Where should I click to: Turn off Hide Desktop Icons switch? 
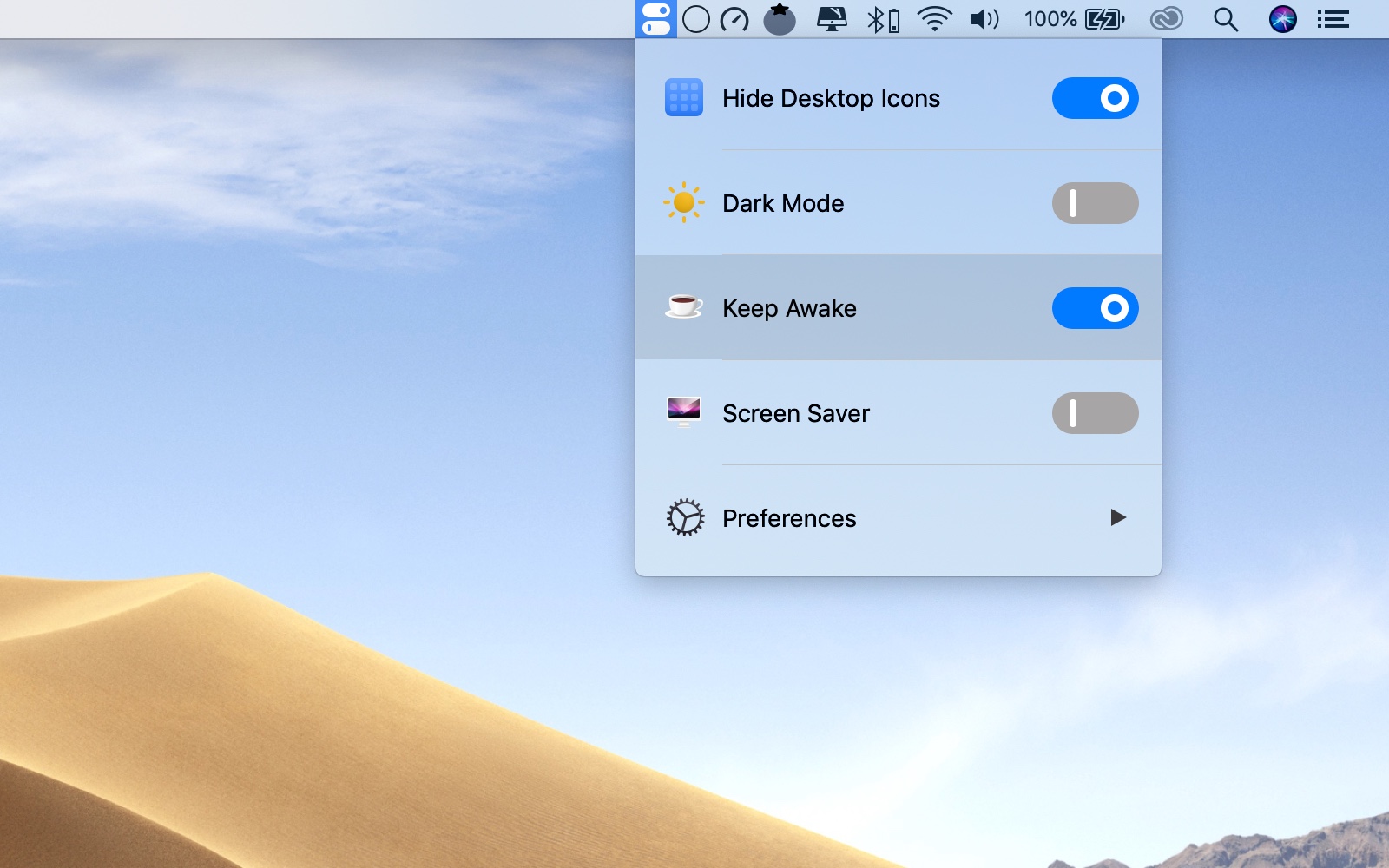(x=1095, y=98)
